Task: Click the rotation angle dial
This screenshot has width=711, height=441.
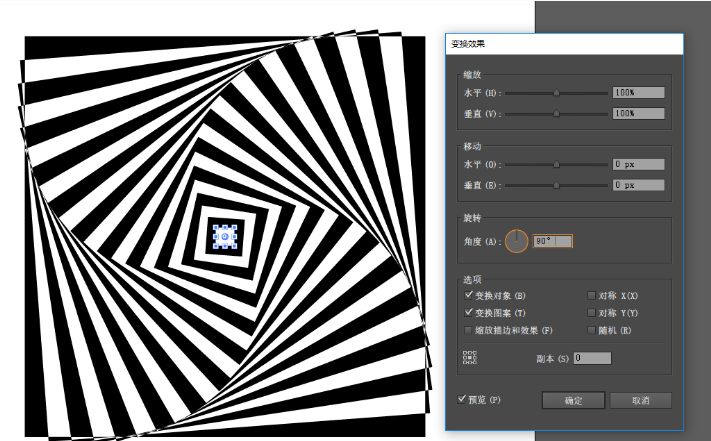Action: (516, 241)
